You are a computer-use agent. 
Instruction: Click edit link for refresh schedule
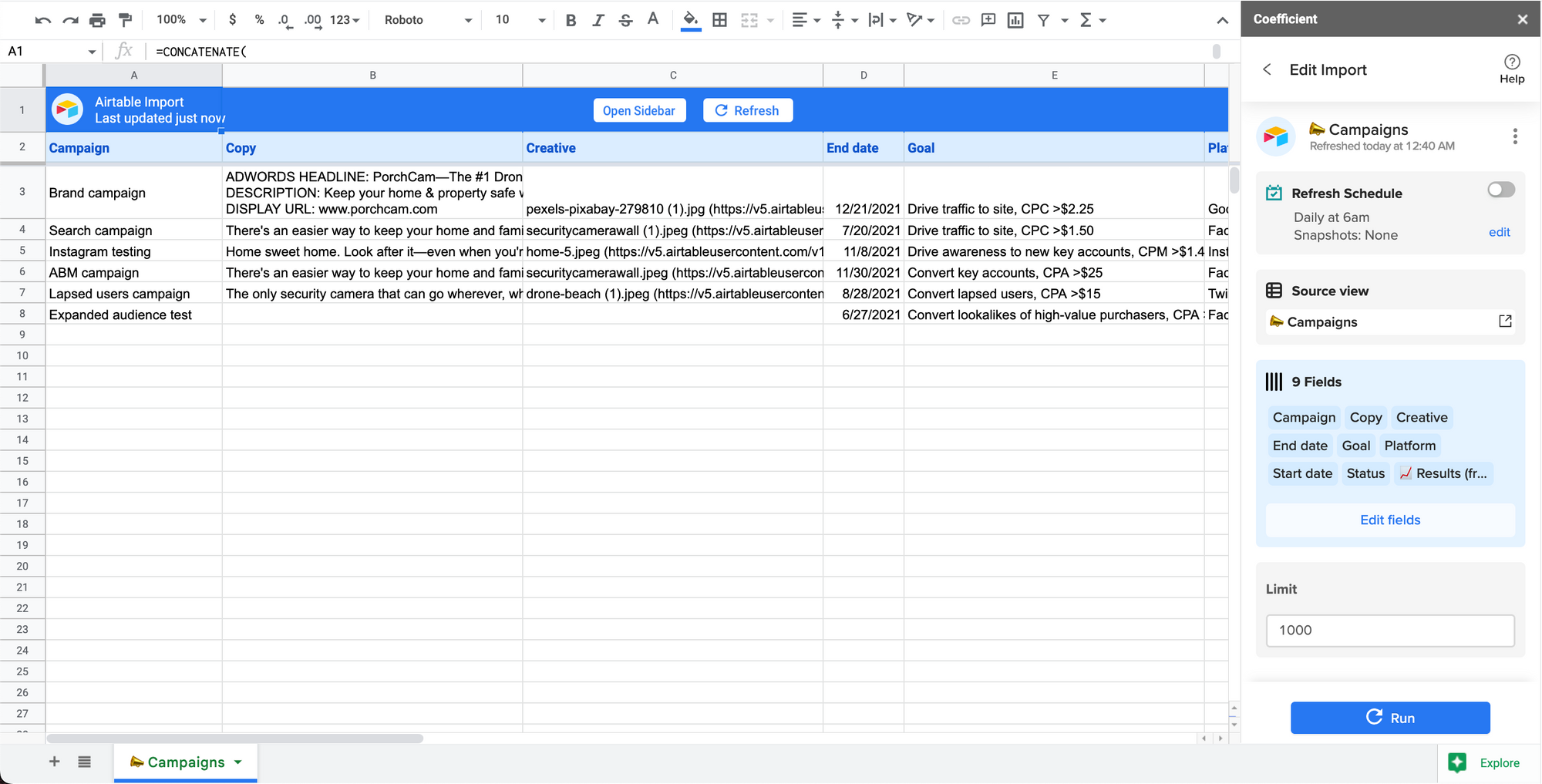[1499, 232]
